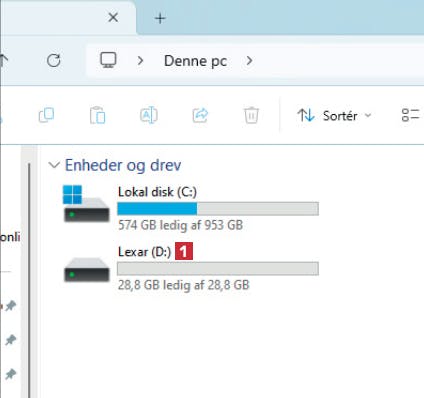This screenshot has width=424, height=398.
Task: Click the Up arrow navigation button
Action: click(x=3, y=61)
